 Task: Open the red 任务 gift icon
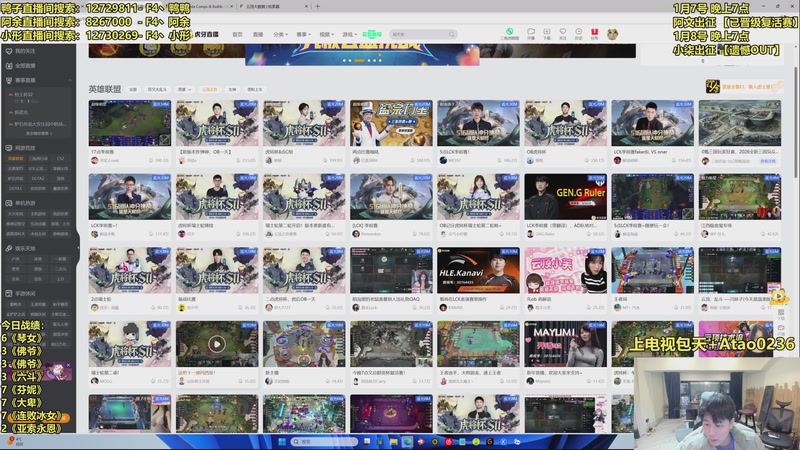pos(594,32)
